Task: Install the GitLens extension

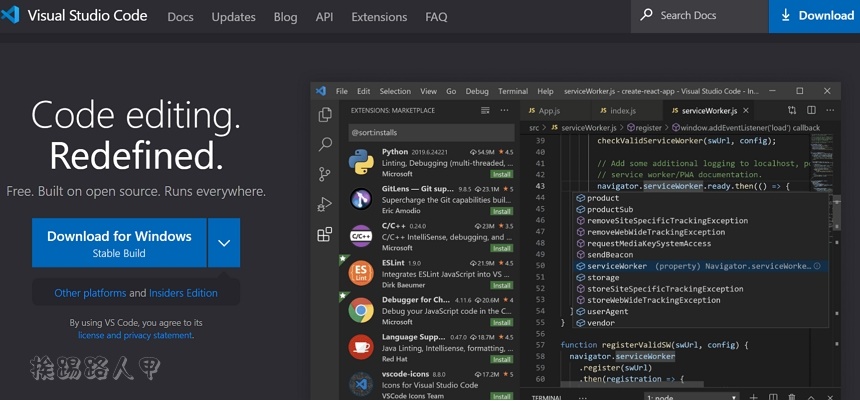Action: [501, 211]
